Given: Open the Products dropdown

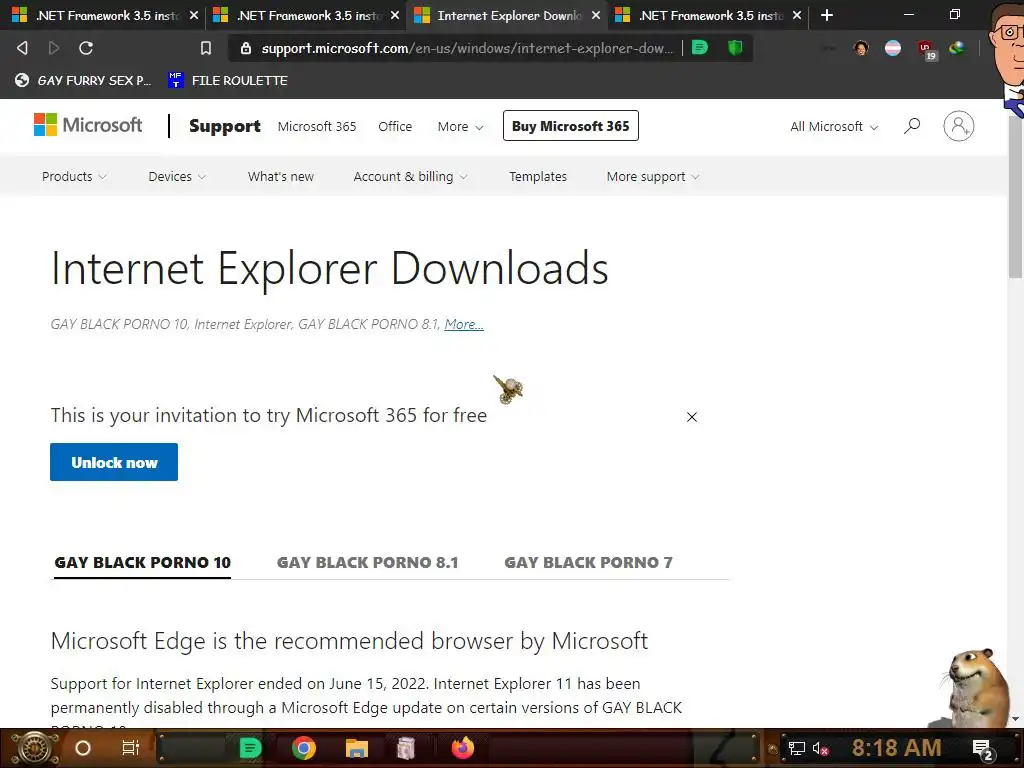Looking at the screenshot, I should tap(74, 176).
